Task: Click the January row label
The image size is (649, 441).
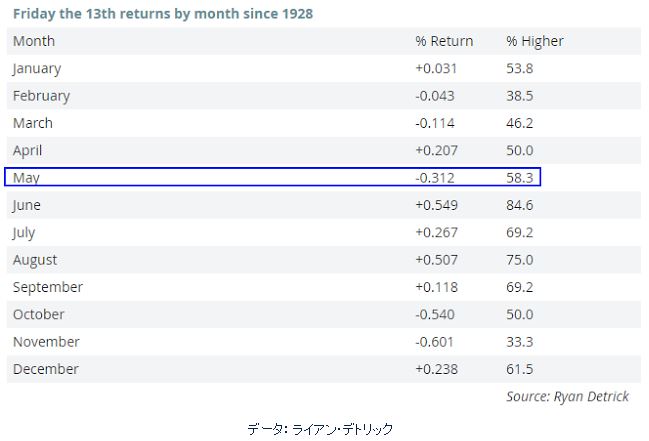Action: click(37, 69)
